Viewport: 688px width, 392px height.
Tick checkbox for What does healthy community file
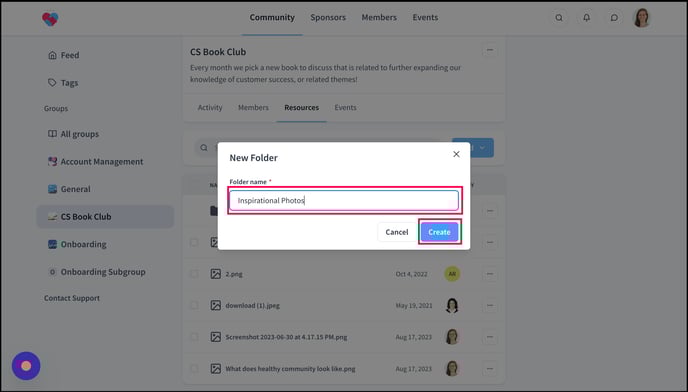pyautogui.click(x=194, y=369)
